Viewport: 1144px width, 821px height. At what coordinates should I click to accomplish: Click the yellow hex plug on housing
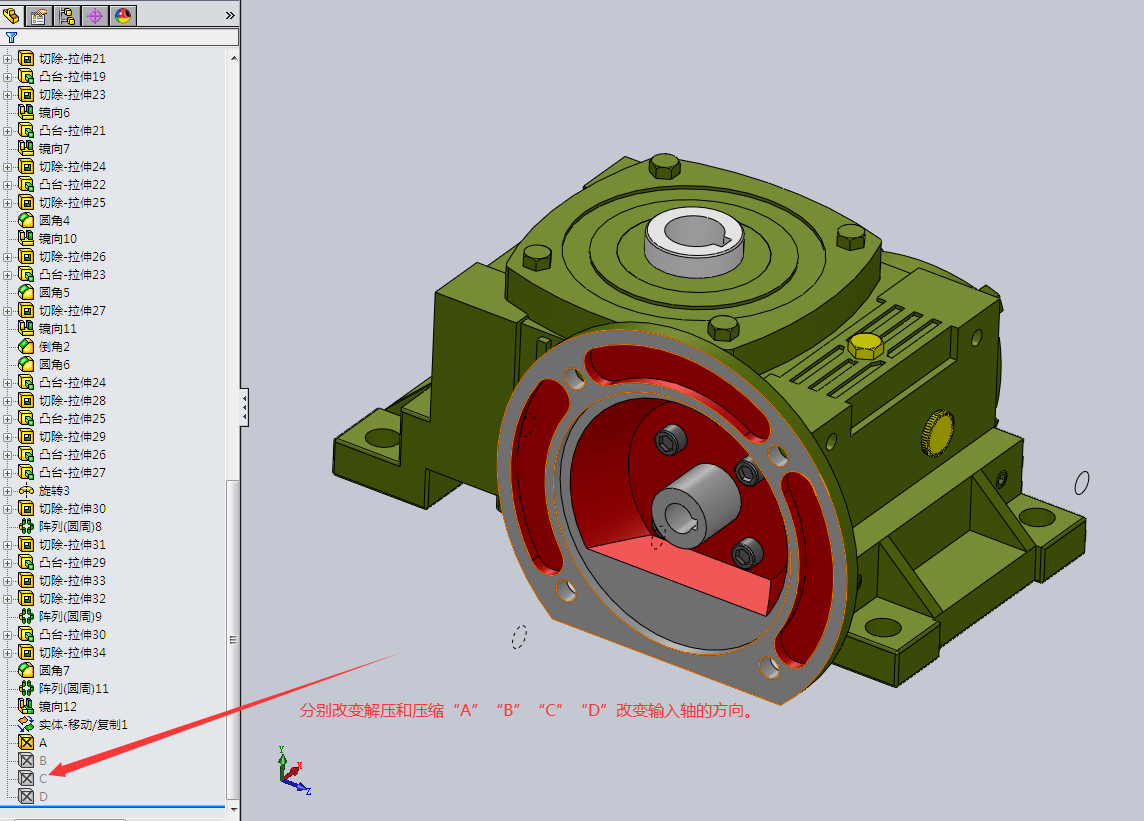865,346
